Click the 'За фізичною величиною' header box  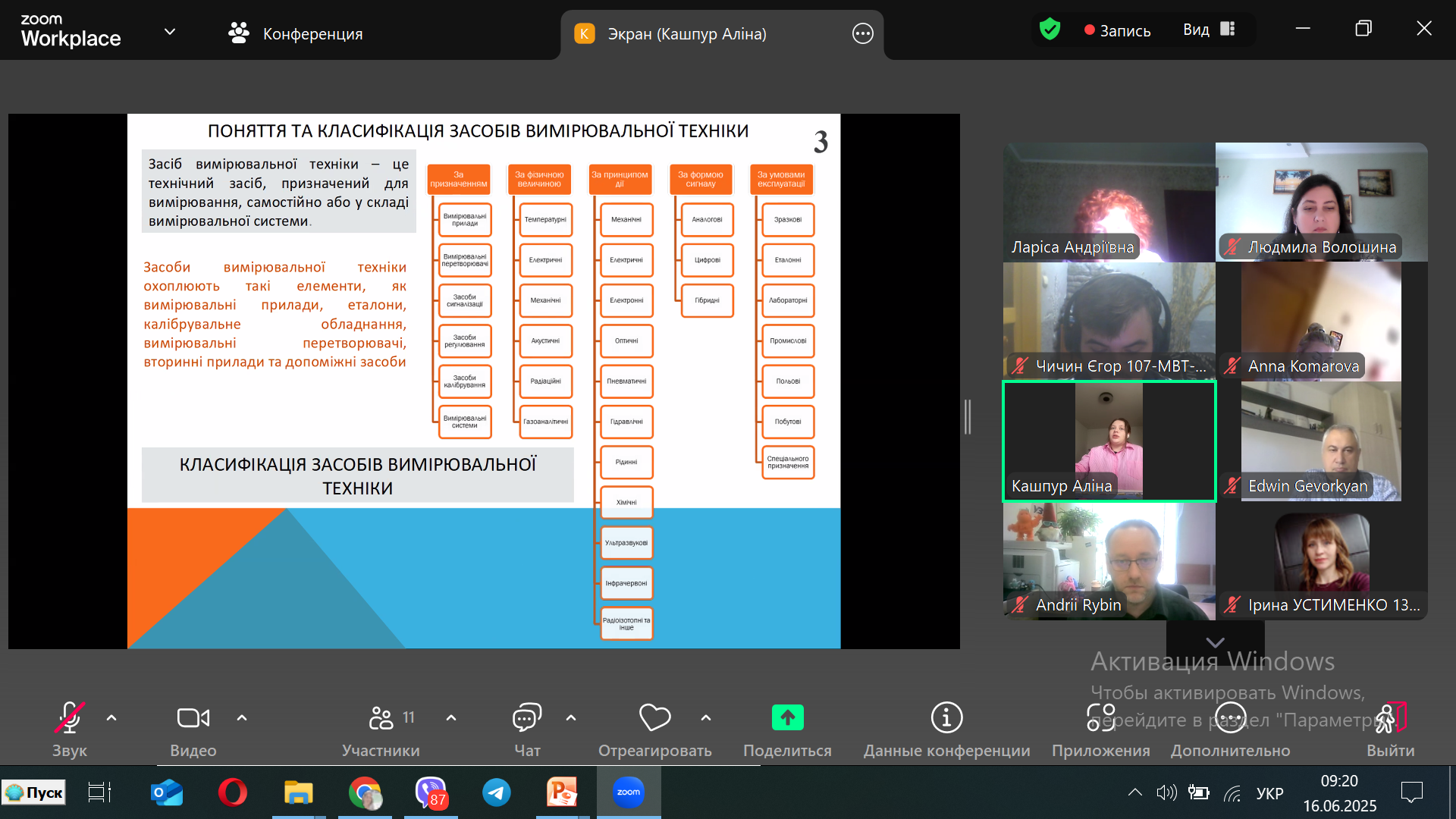(539, 179)
